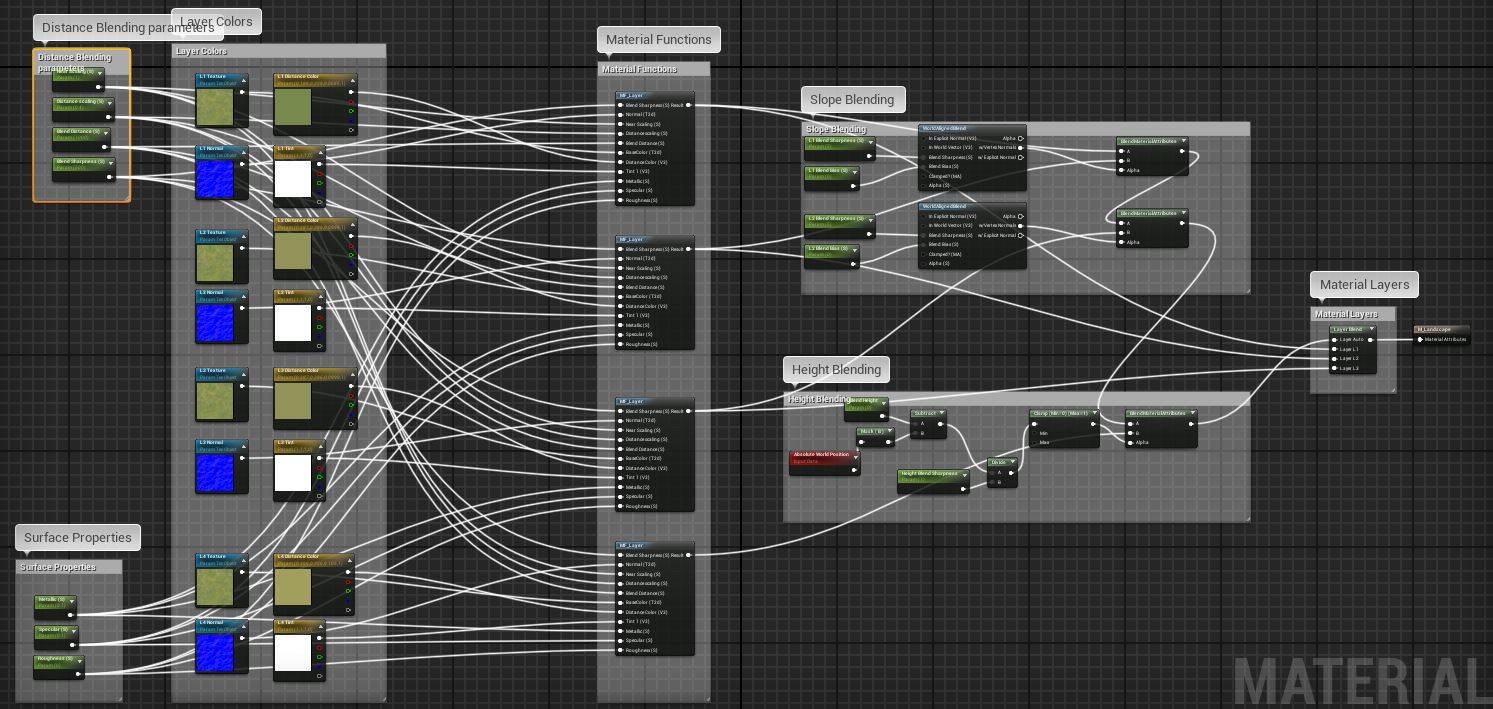
Task: Select the white L3 Tint color swatch
Action: coord(293,473)
